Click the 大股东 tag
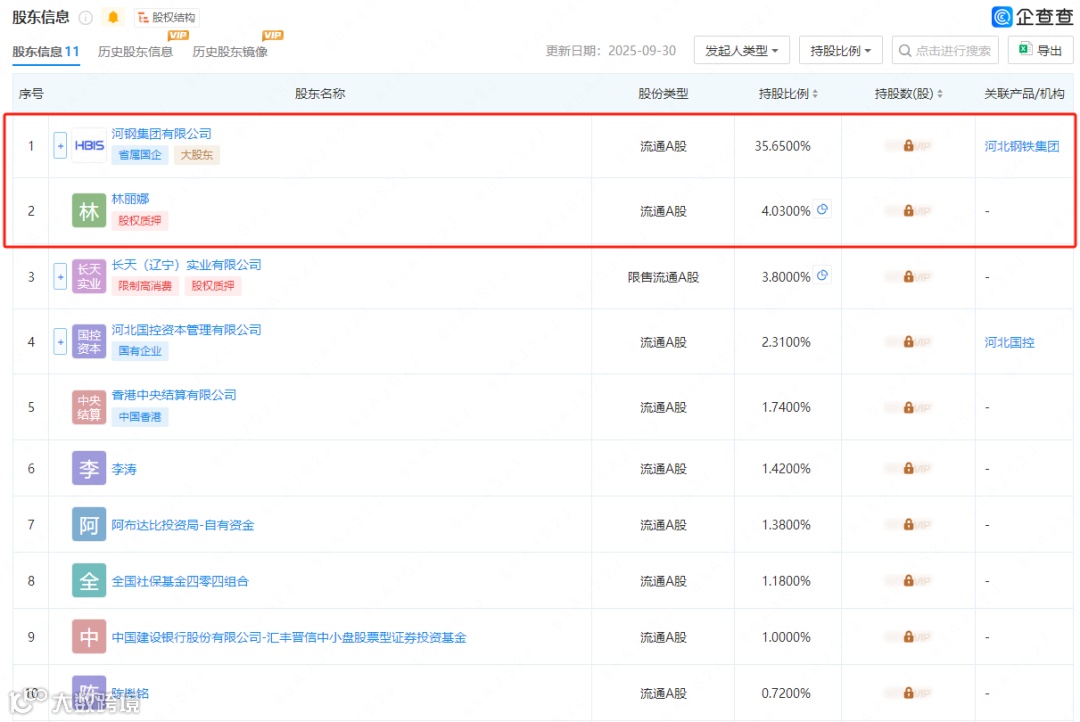The height and width of the screenshot is (722, 1080). 196,155
